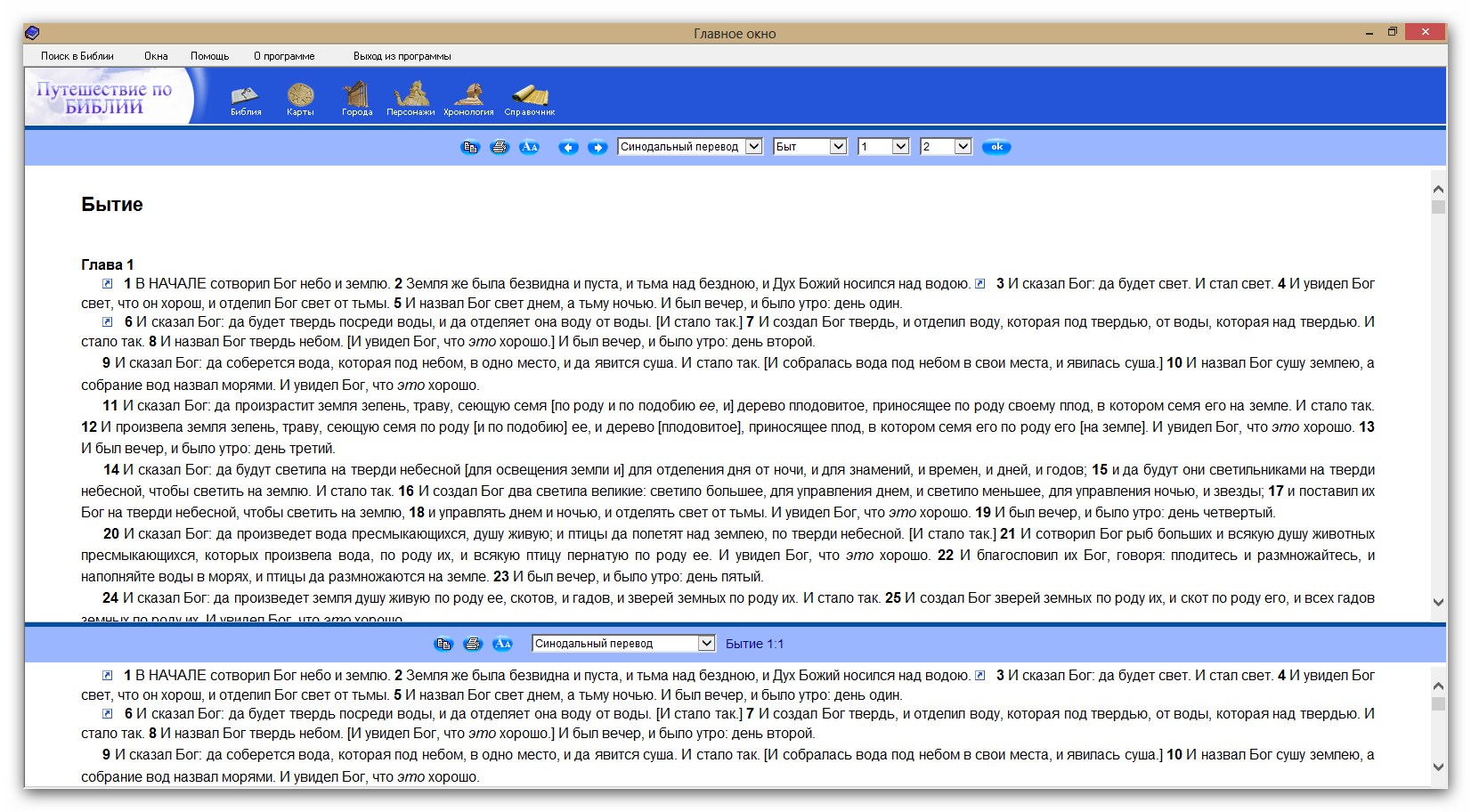Click the copy icon in top toolbar

pos(470,148)
